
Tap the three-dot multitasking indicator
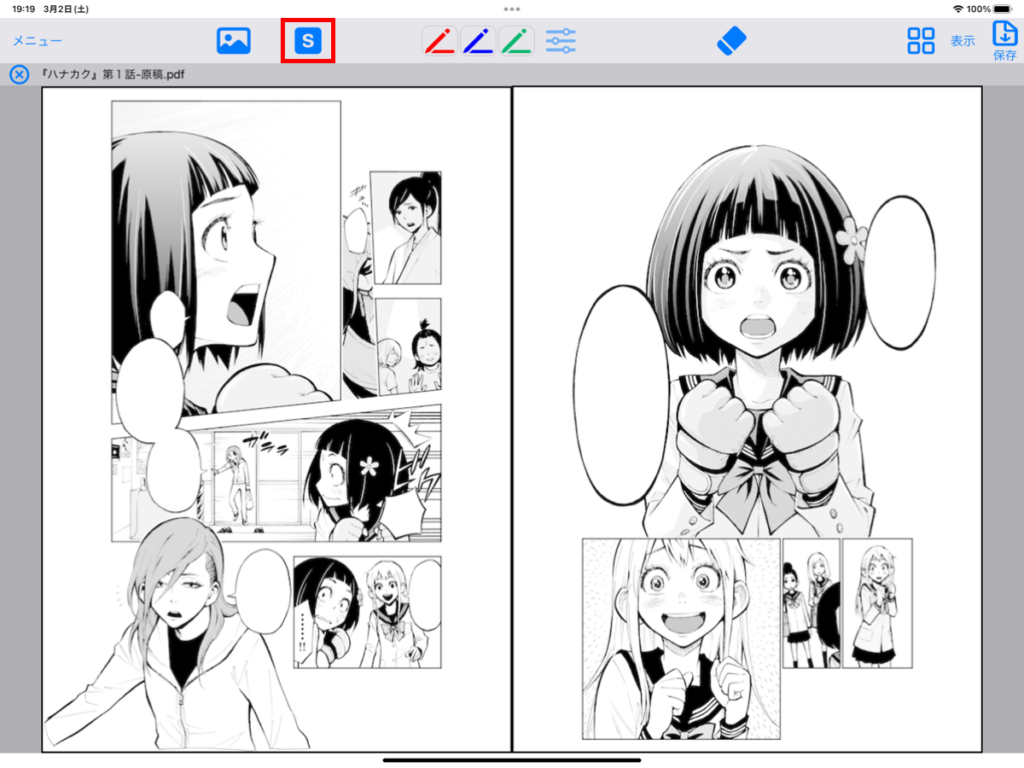point(512,9)
